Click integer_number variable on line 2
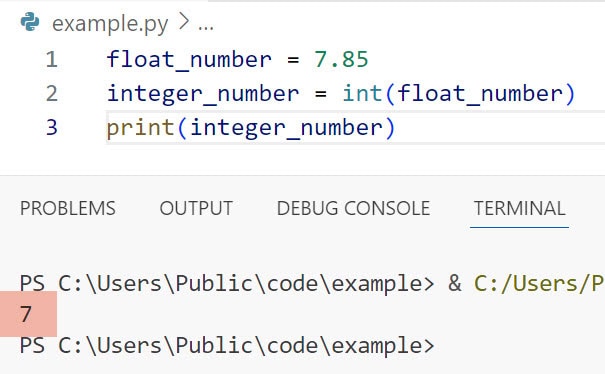Image resolution: width=605 pixels, height=374 pixels. click(x=203, y=95)
